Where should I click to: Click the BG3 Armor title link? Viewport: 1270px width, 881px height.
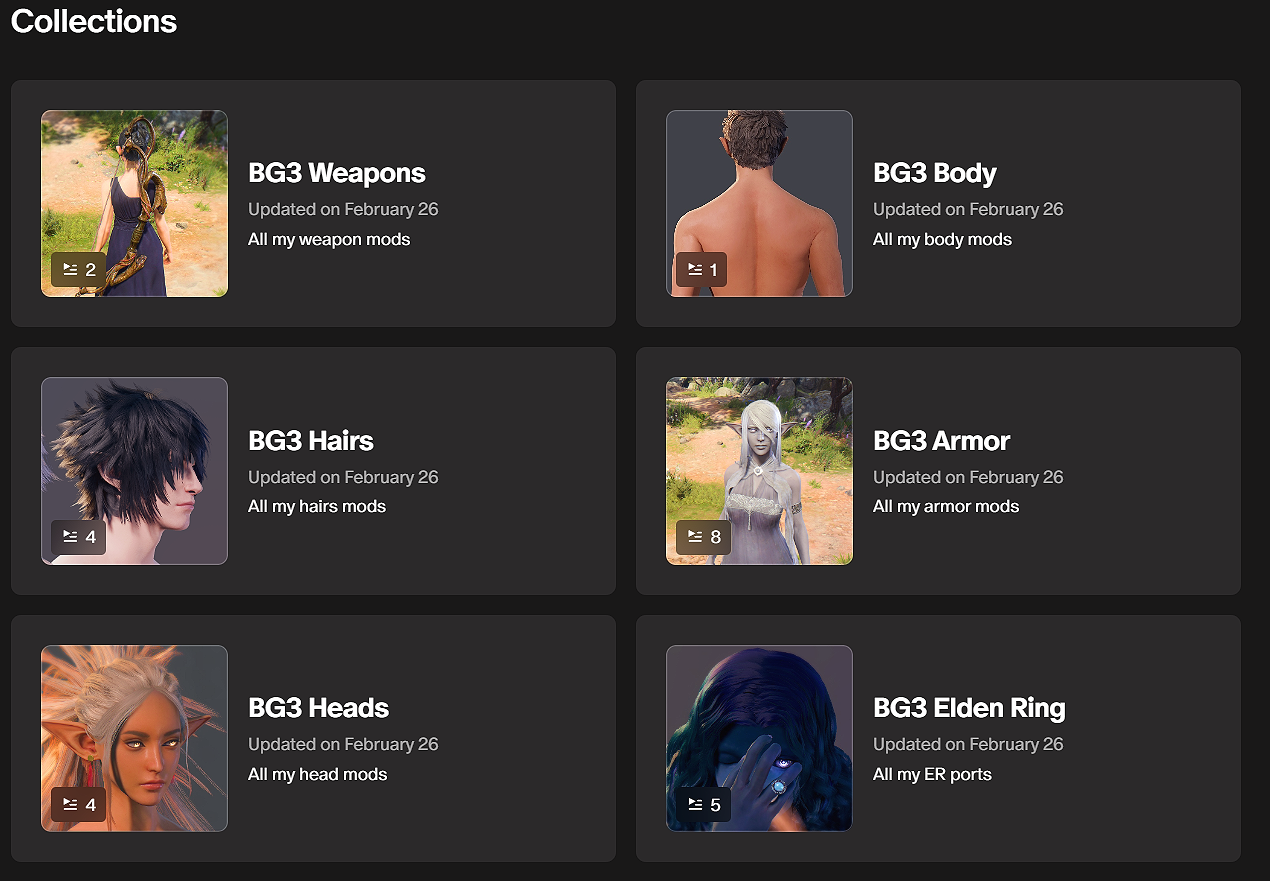(x=942, y=441)
